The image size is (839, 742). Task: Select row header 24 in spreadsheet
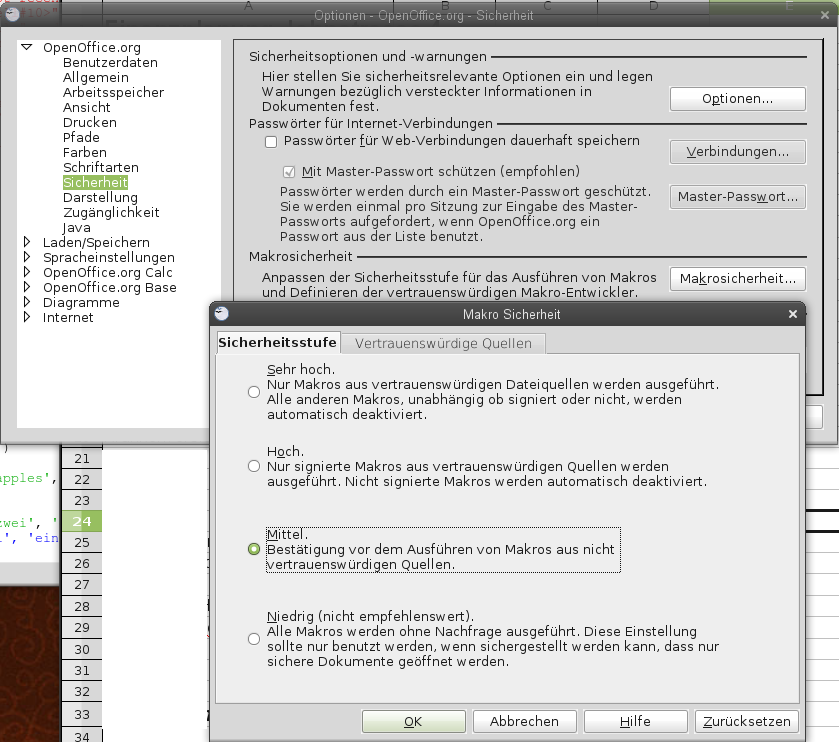[81, 521]
